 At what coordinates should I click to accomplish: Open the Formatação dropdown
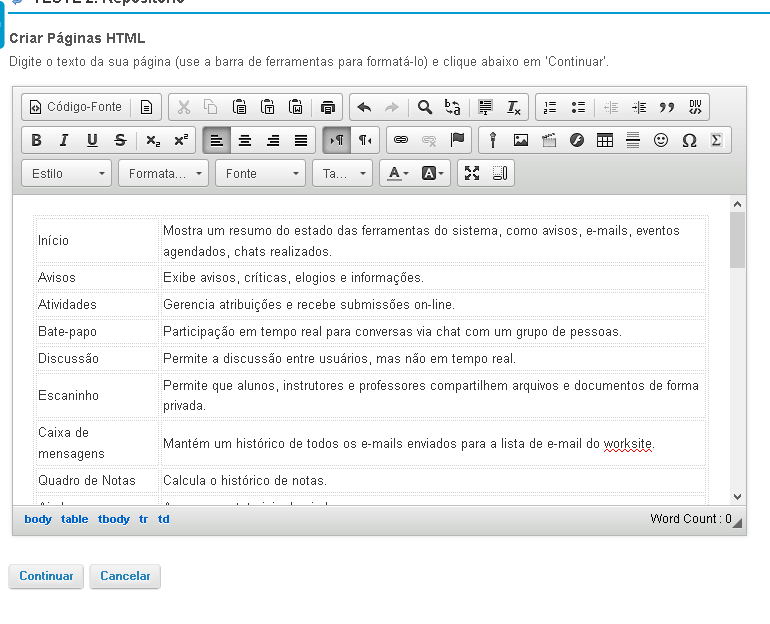click(164, 173)
